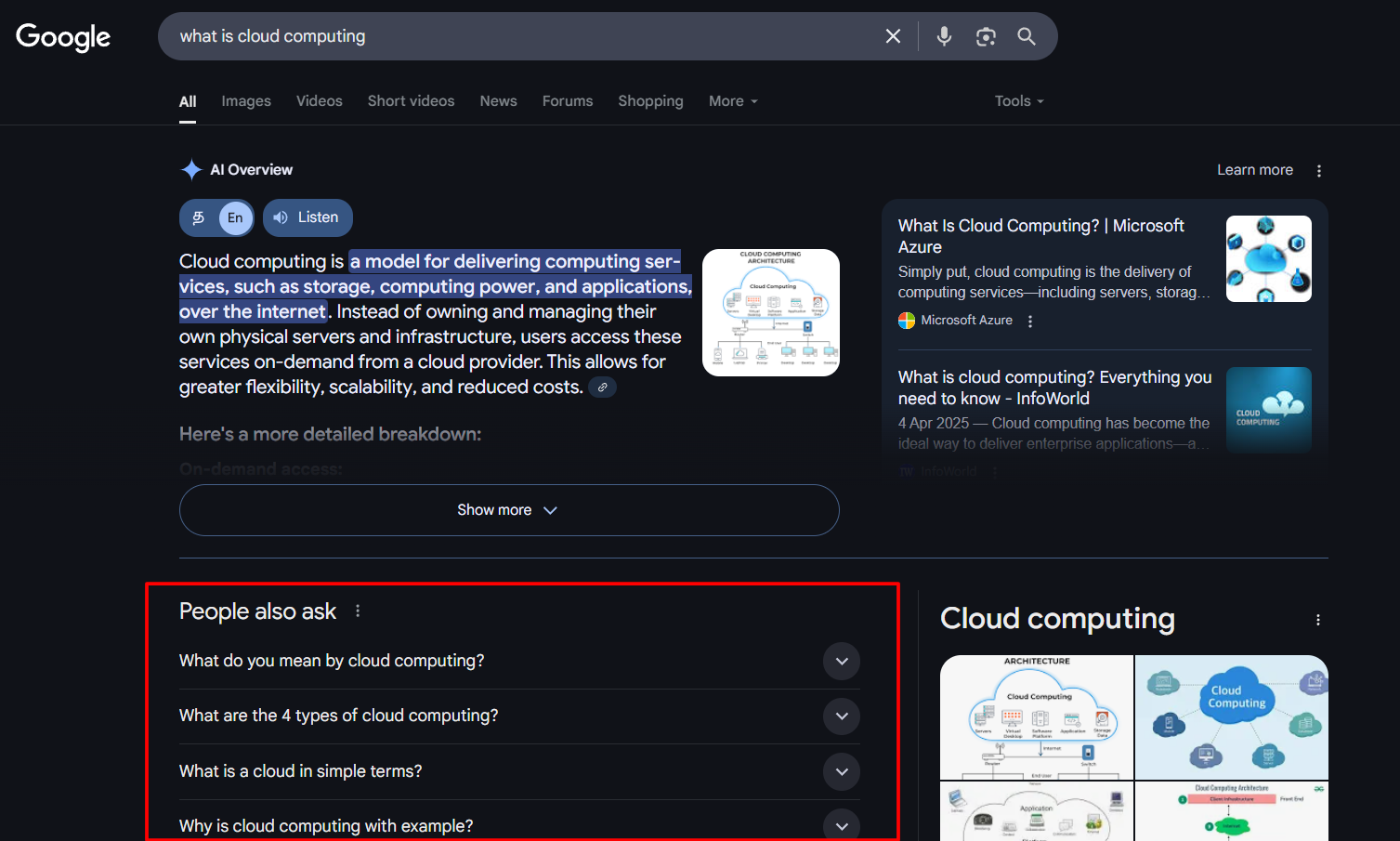Open the InfoWorld cloud computing article link

point(1054,388)
